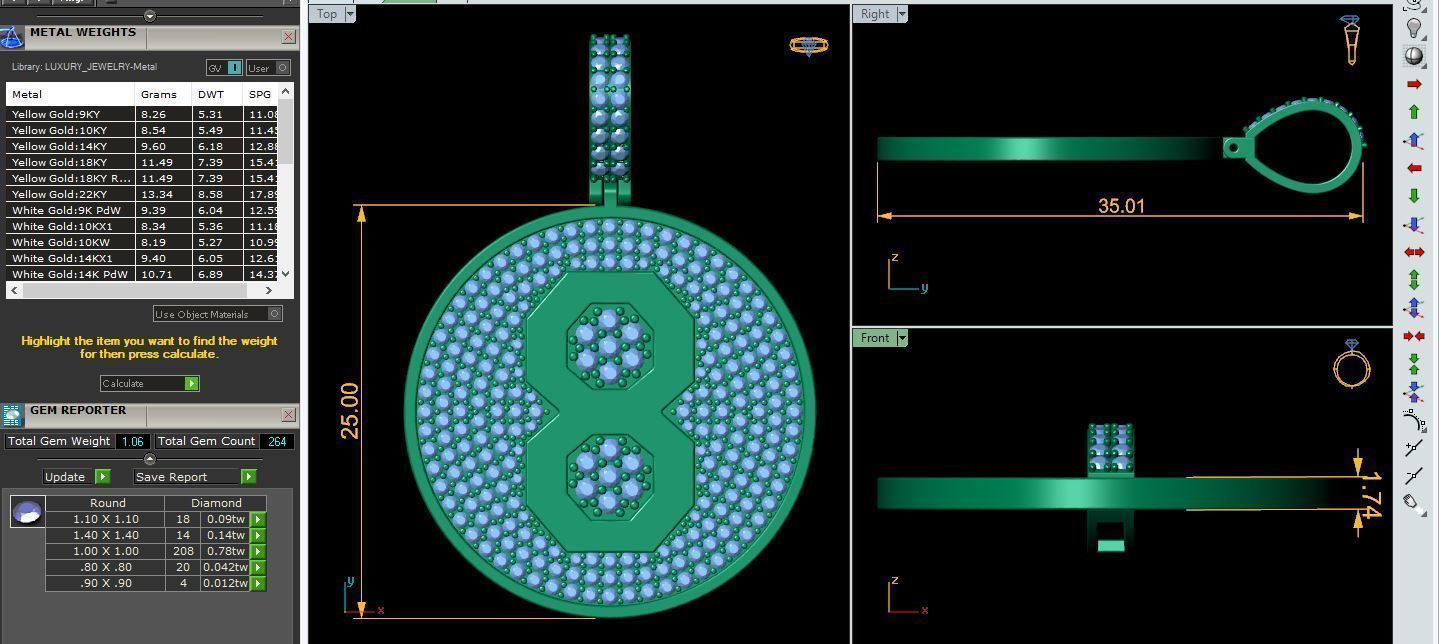The width and height of the screenshot is (1439, 644).
Task: Click the ring icon in Front viewport
Action: point(1351,363)
